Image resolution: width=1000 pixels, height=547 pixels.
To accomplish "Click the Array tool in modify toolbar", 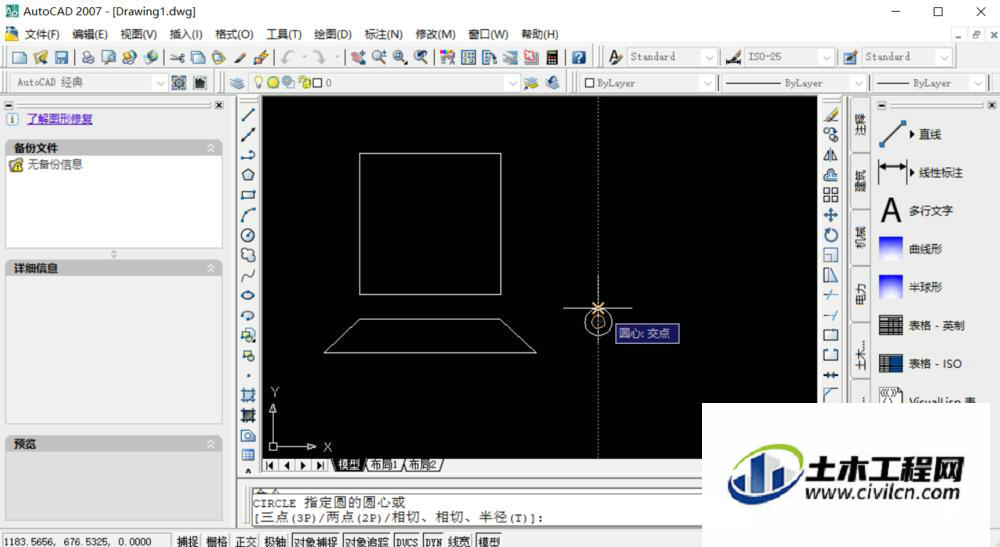I will coord(830,195).
